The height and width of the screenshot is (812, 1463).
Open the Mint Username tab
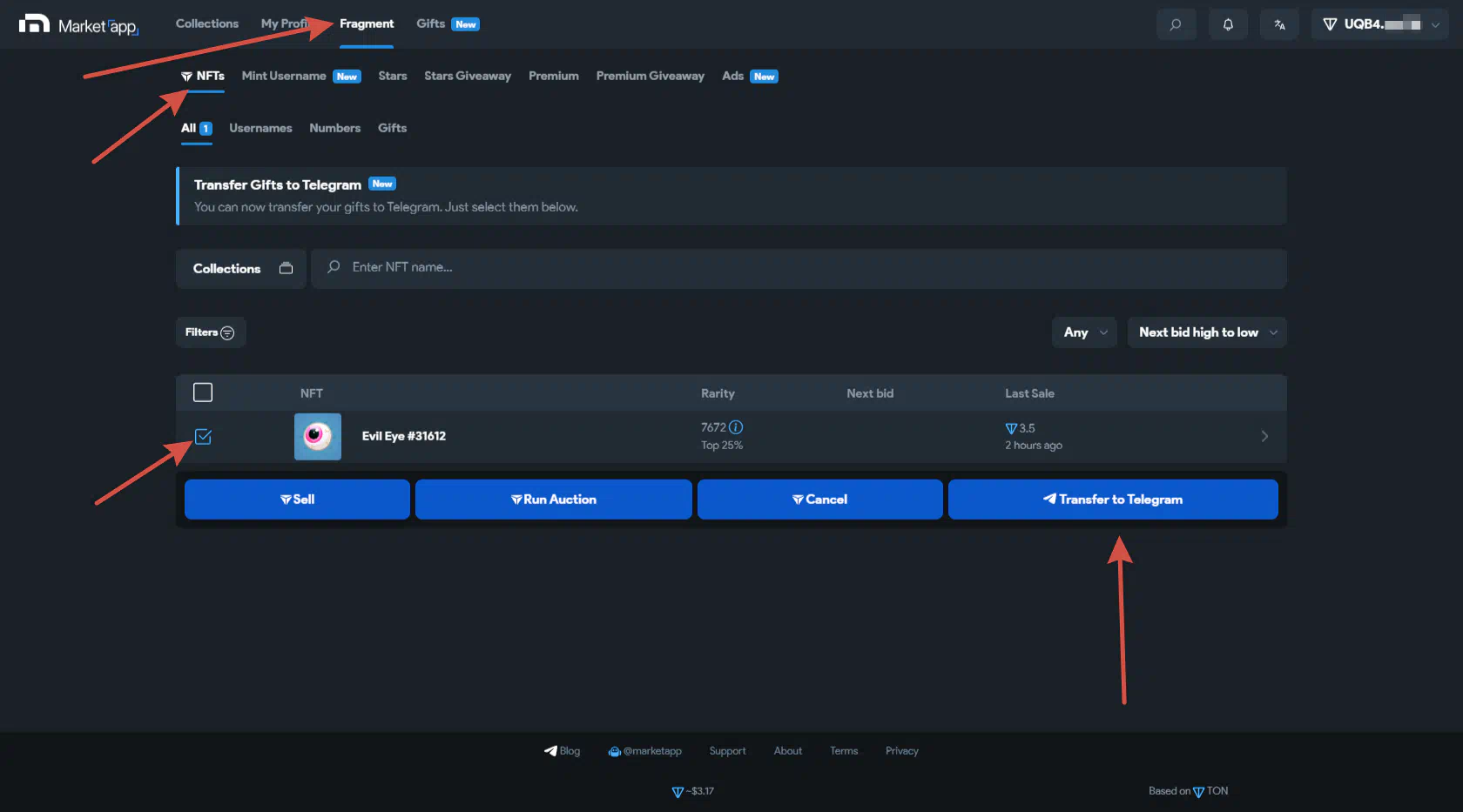(284, 76)
